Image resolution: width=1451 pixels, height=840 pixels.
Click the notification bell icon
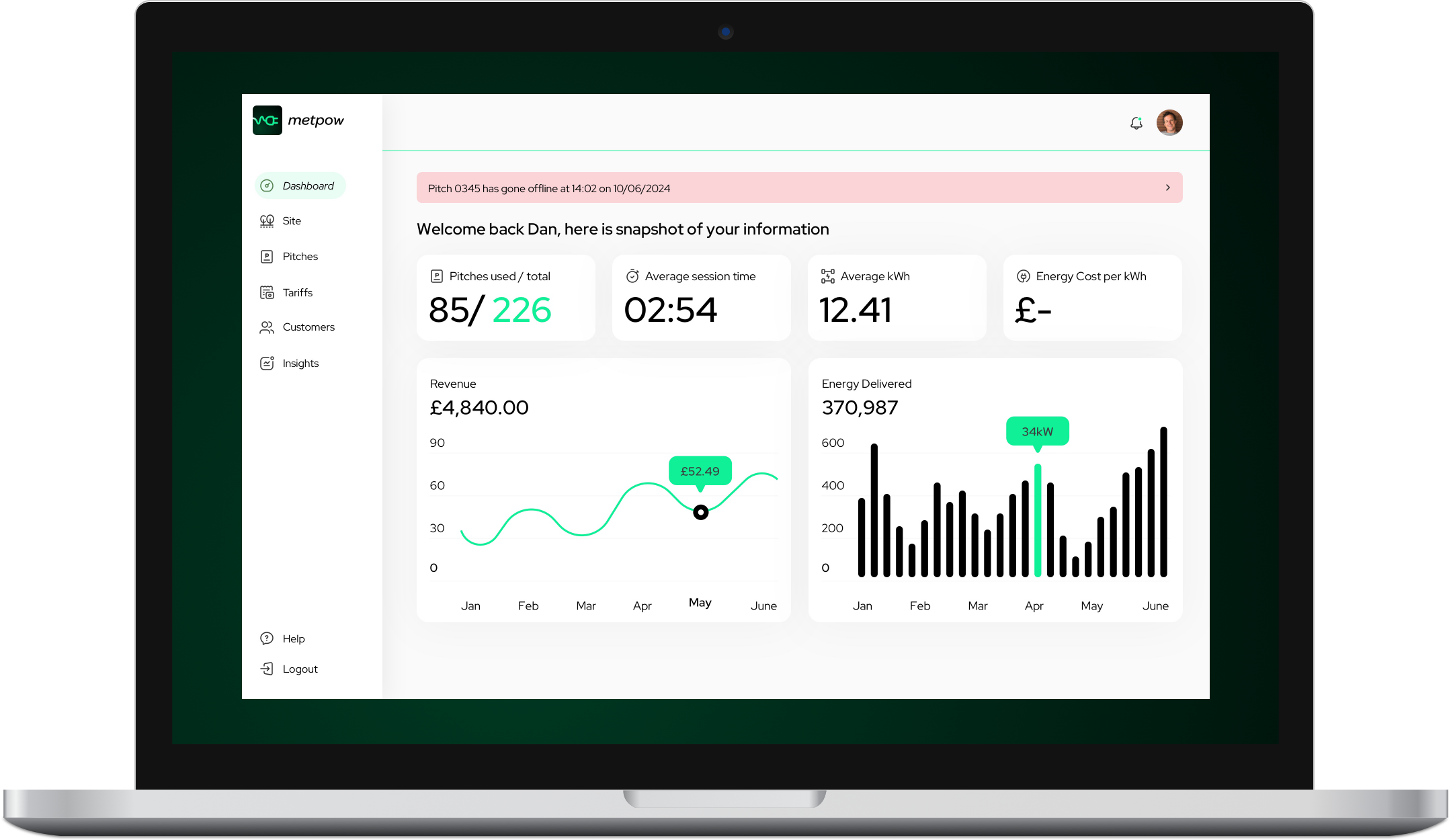tap(1137, 123)
